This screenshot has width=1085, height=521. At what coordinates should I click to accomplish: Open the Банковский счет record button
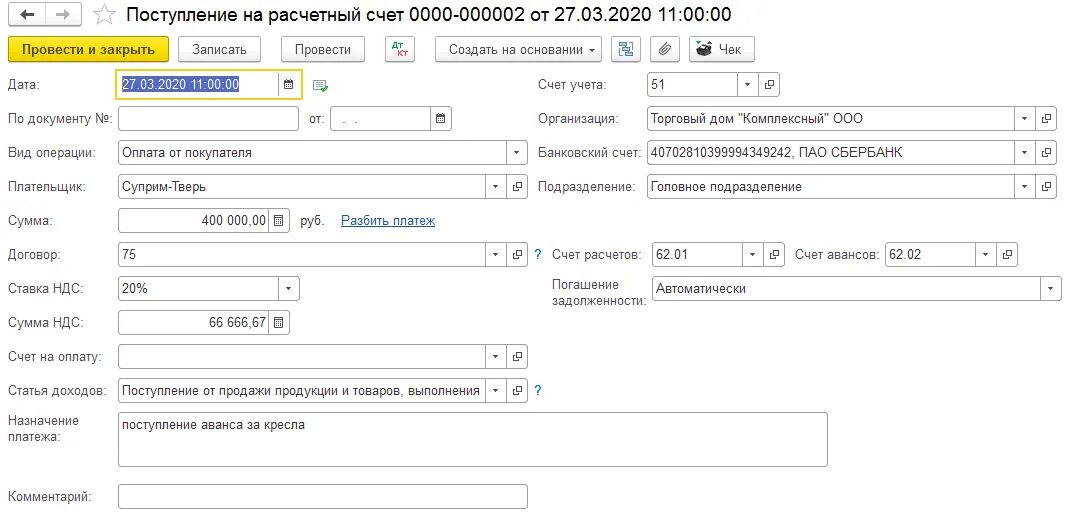pos(1046,153)
